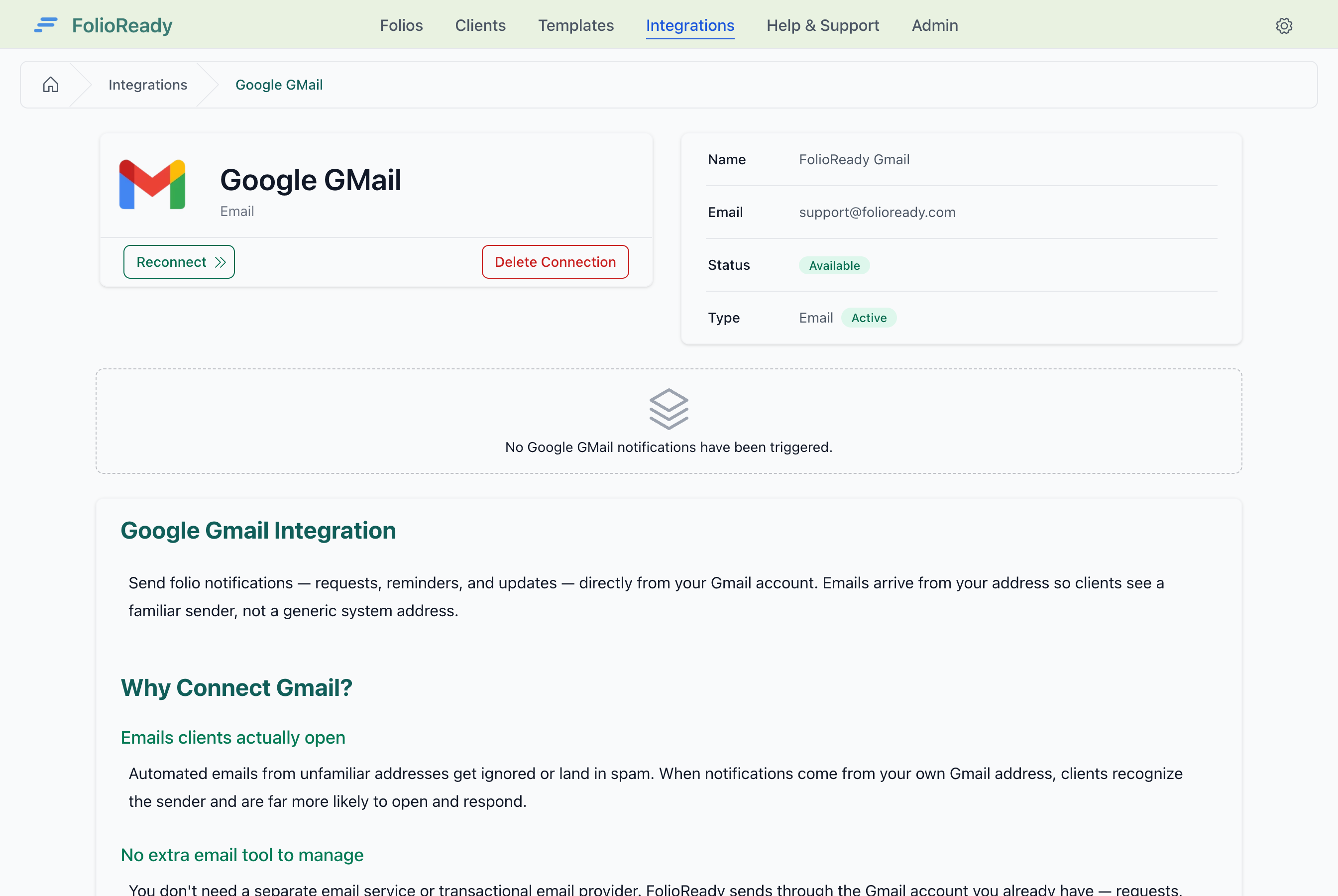1338x896 pixels.
Task: Click the Active type badge
Action: coord(869,318)
